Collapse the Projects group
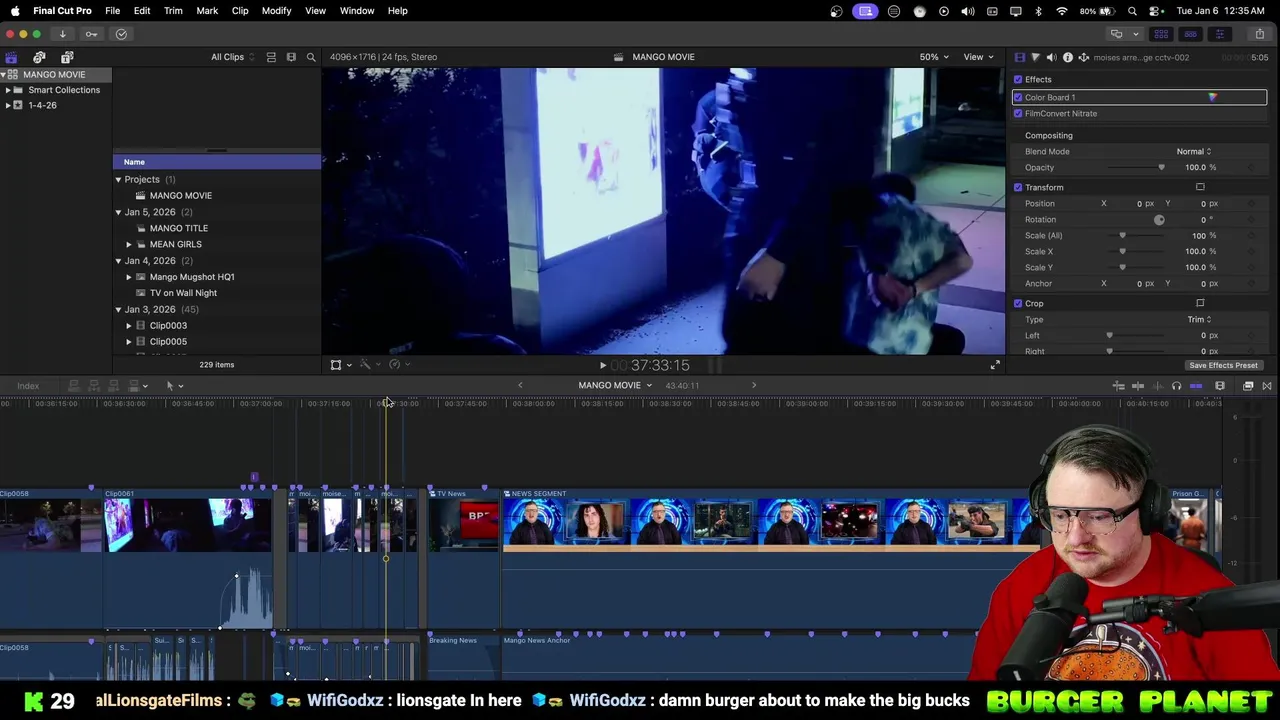Viewport: 1280px width, 720px height. point(118,179)
